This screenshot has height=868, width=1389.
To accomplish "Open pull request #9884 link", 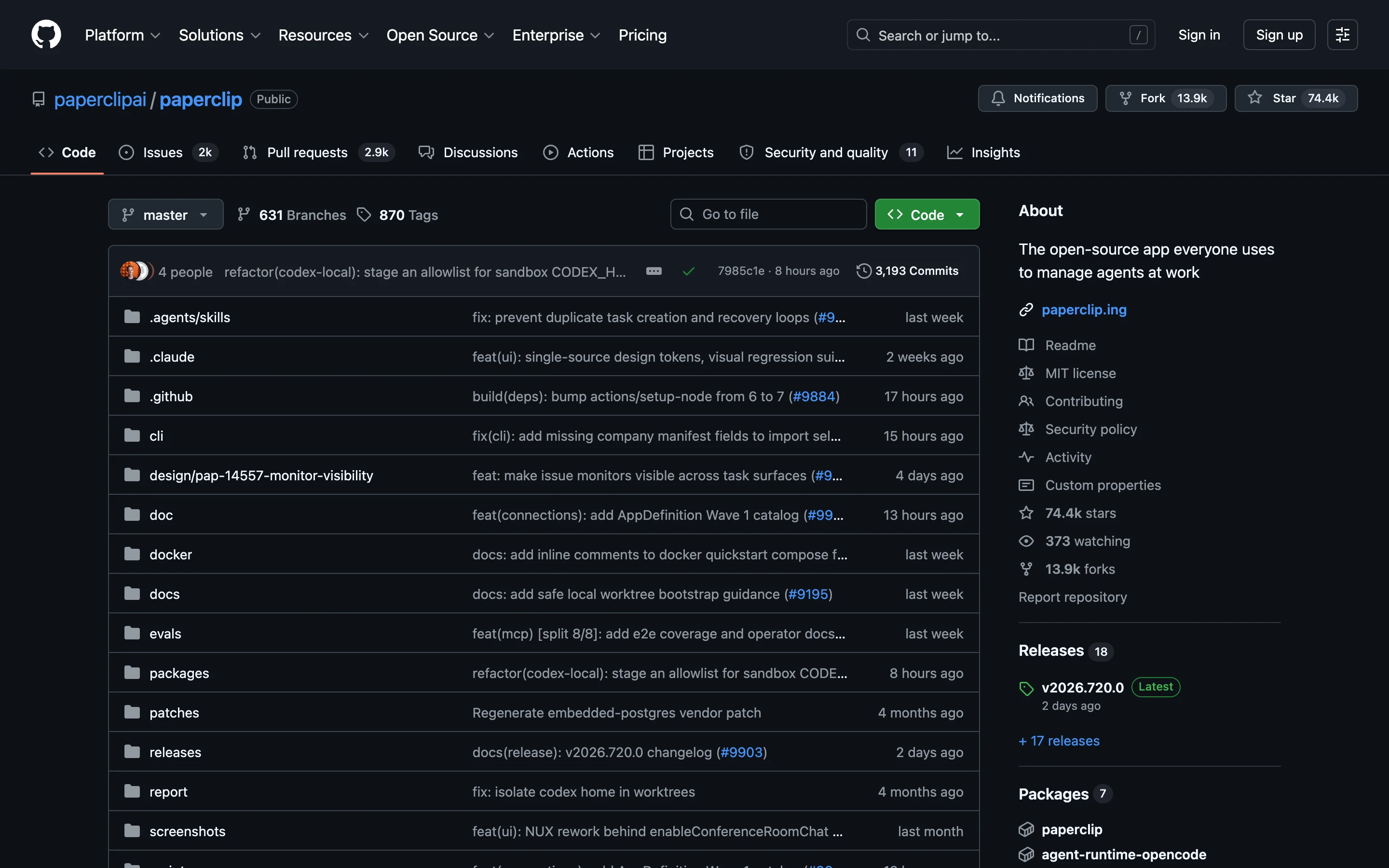I will click(x=813, y=396).
